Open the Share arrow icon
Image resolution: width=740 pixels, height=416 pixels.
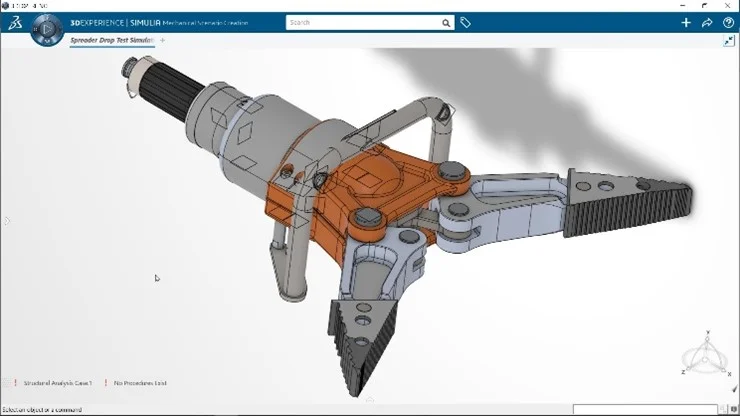pos(707,23)
